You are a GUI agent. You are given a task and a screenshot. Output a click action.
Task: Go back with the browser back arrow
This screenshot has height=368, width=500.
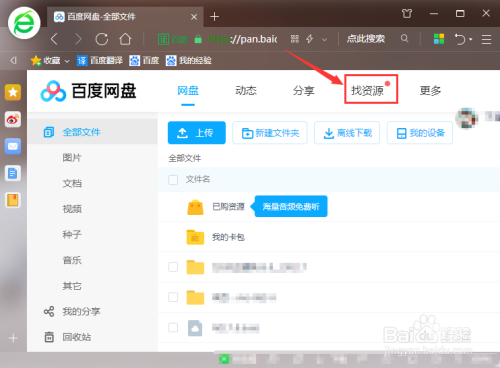pyautogui.click(x=55, y=39)
